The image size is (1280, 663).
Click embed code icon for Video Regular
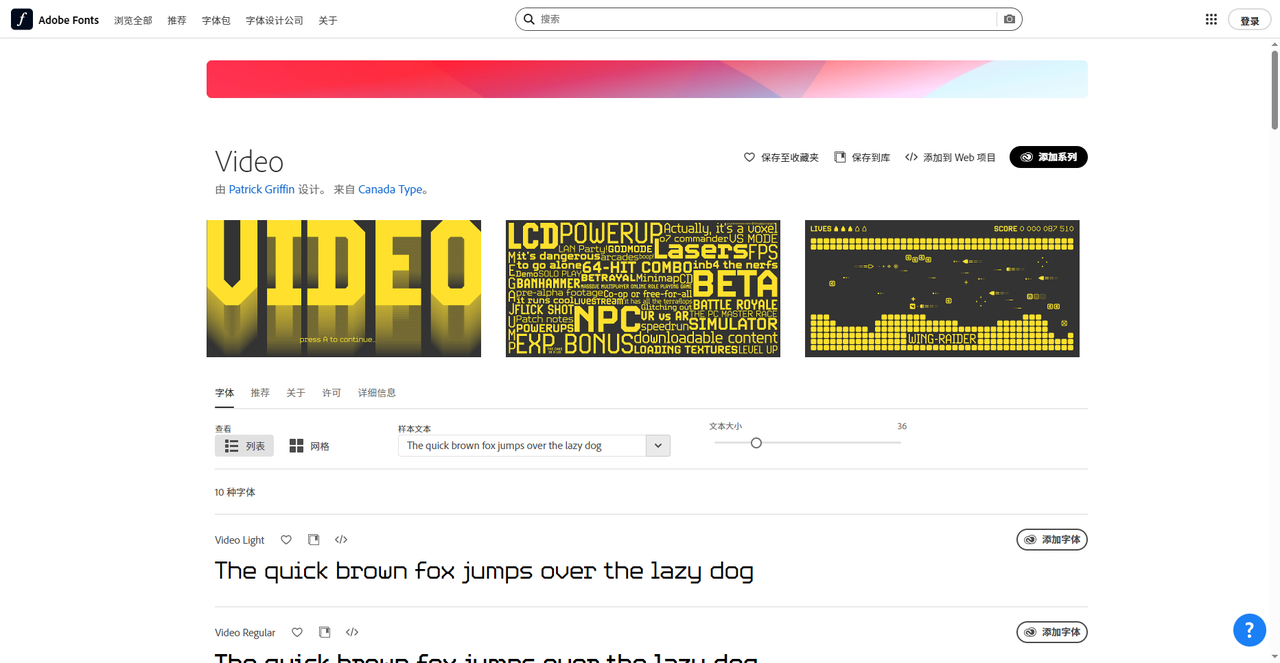point(352,632)
